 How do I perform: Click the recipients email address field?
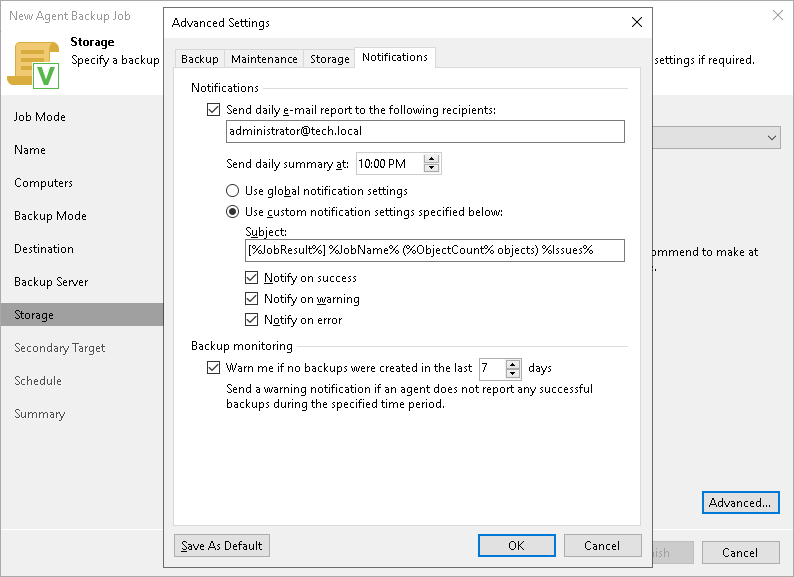tap(425, 131)
